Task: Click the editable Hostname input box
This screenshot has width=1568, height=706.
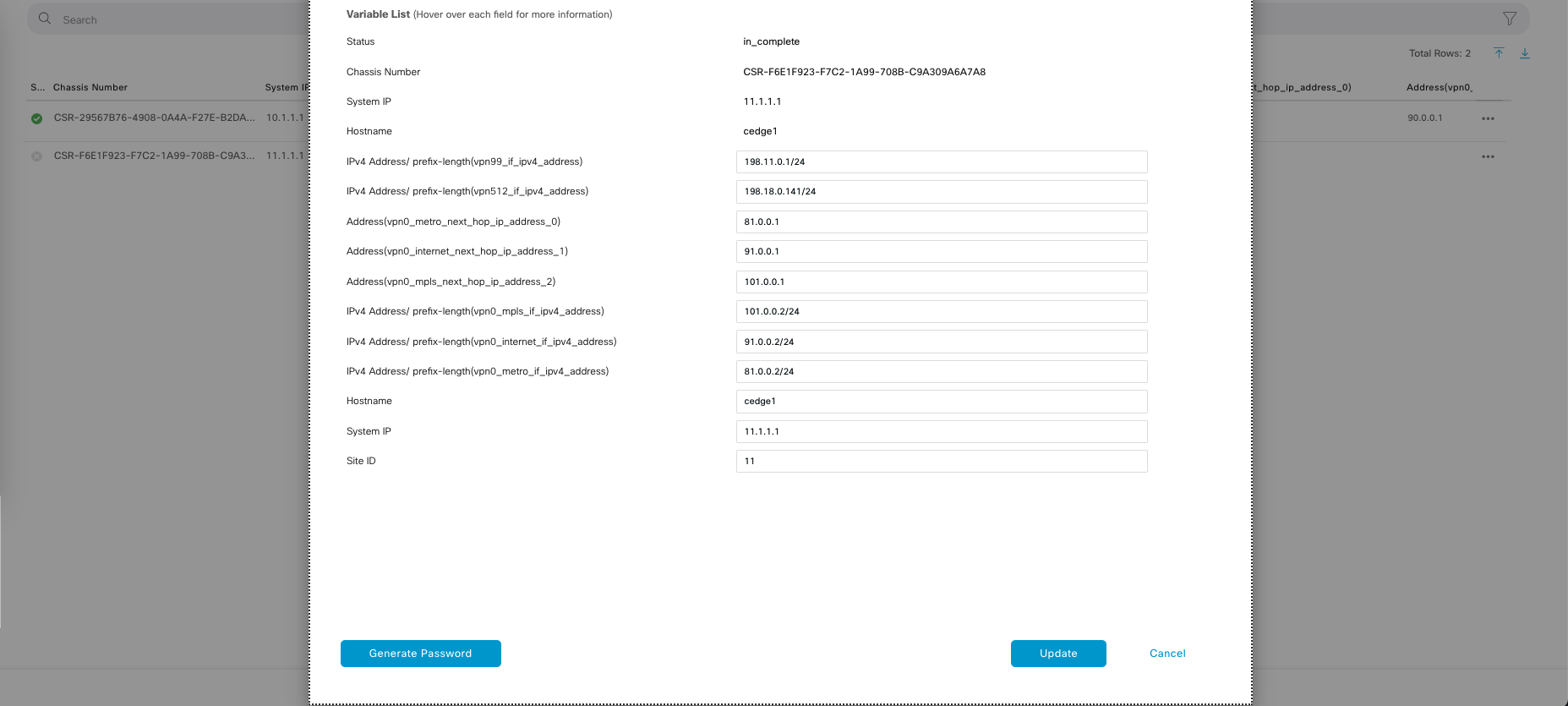Action: [941, 402]
